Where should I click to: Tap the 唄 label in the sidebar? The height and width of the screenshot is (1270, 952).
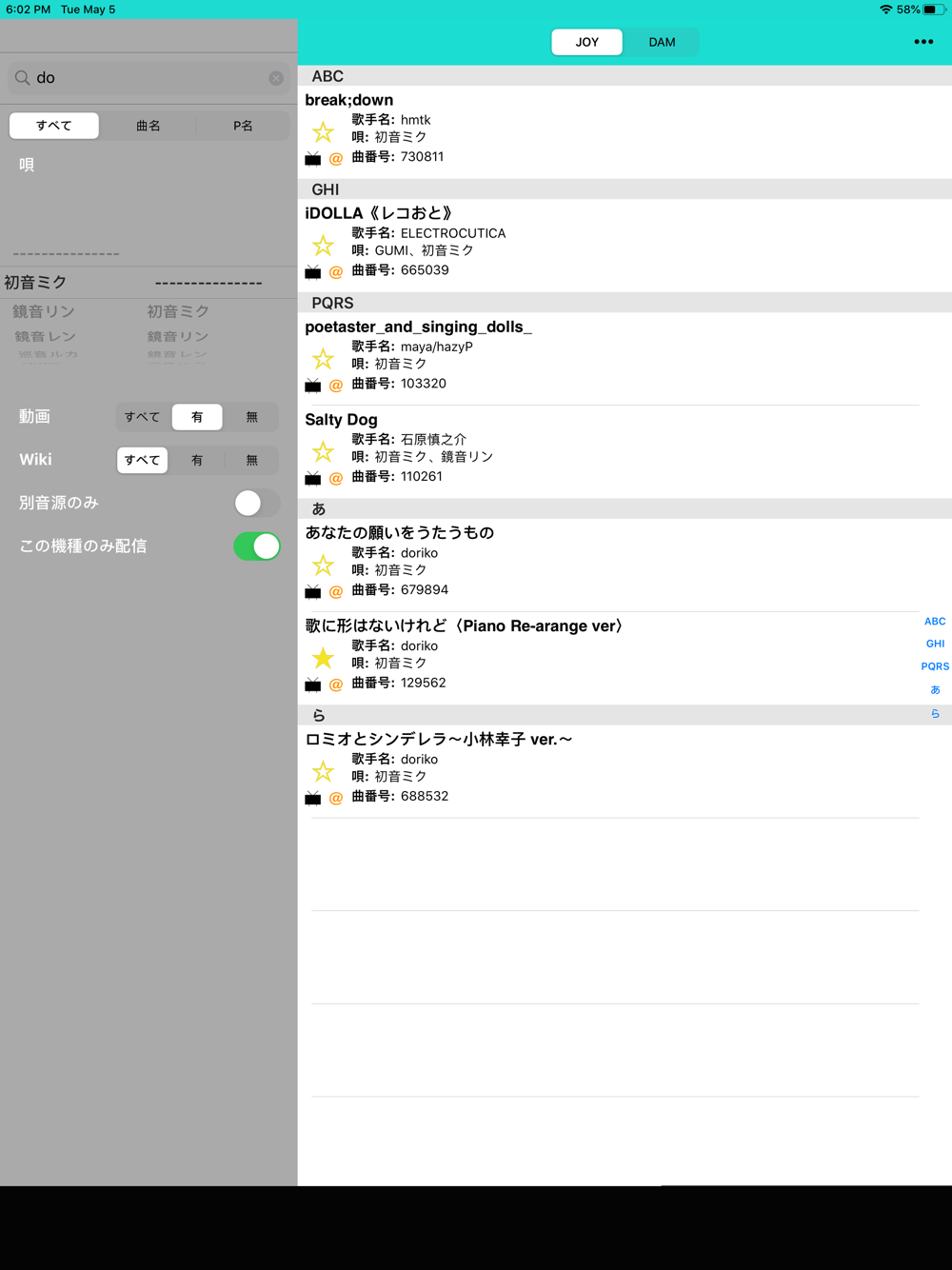(x=27, y=165)
